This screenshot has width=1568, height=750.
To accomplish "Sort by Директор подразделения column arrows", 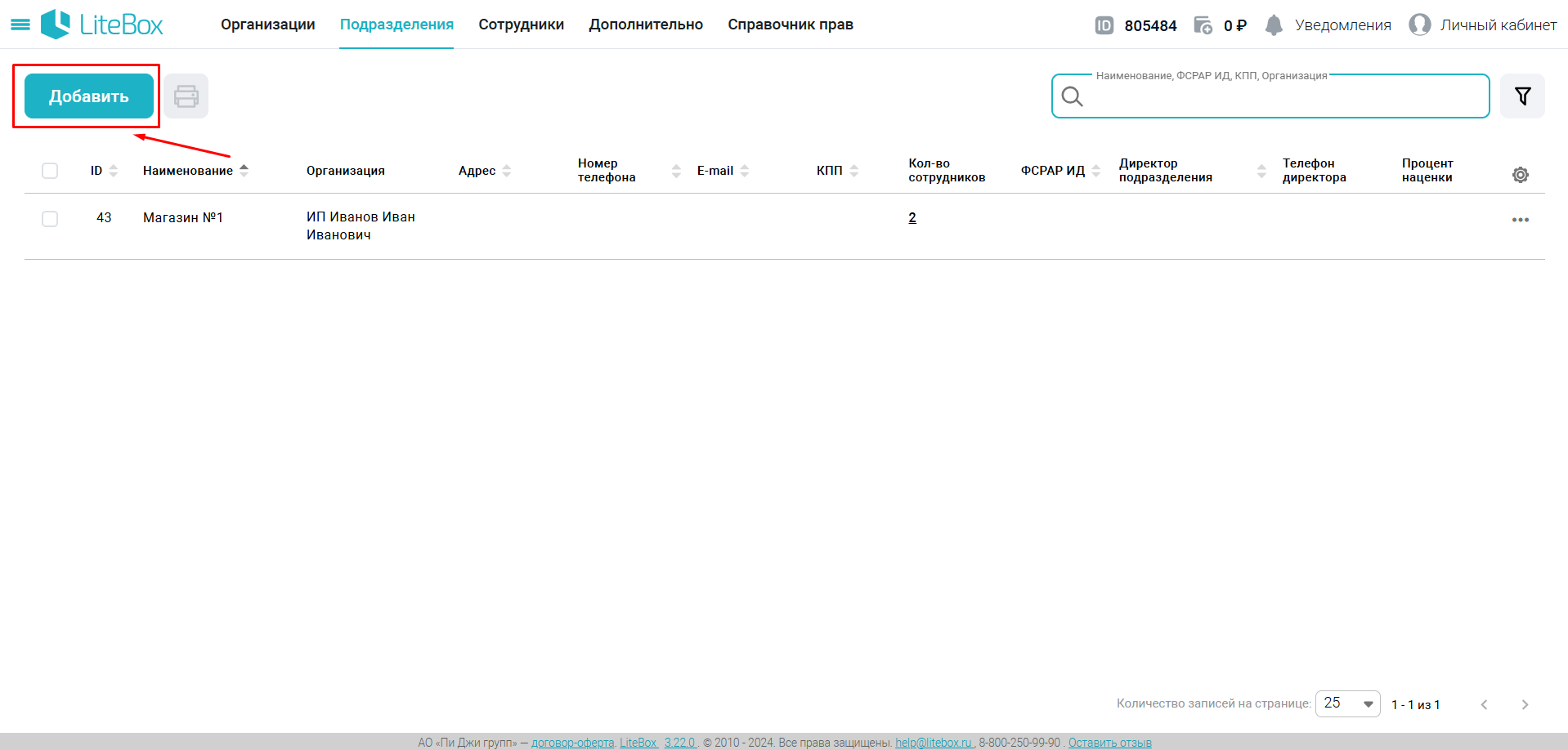I will 1261,171.
